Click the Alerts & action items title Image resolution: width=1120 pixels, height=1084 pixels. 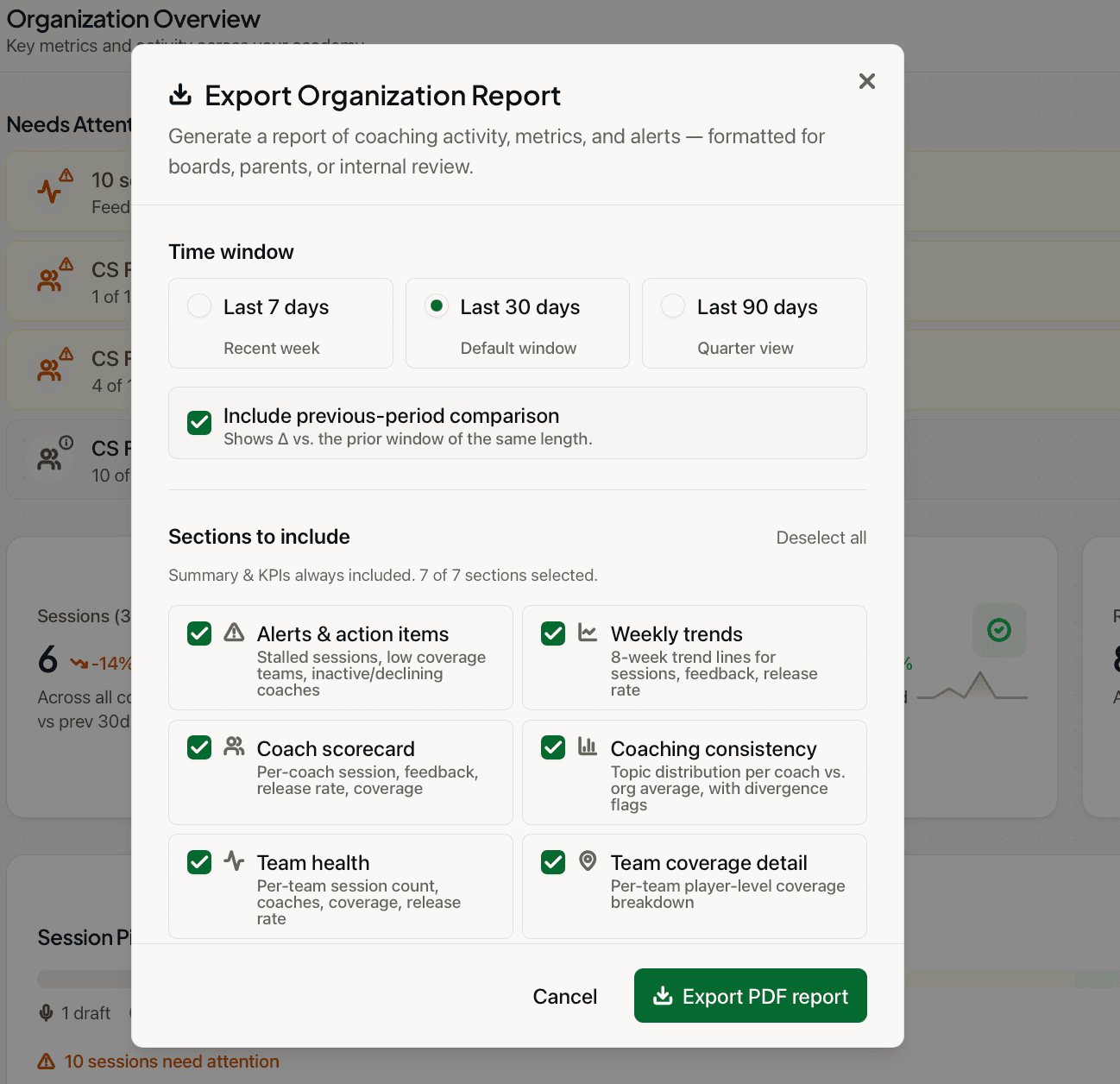click(353, 634)
